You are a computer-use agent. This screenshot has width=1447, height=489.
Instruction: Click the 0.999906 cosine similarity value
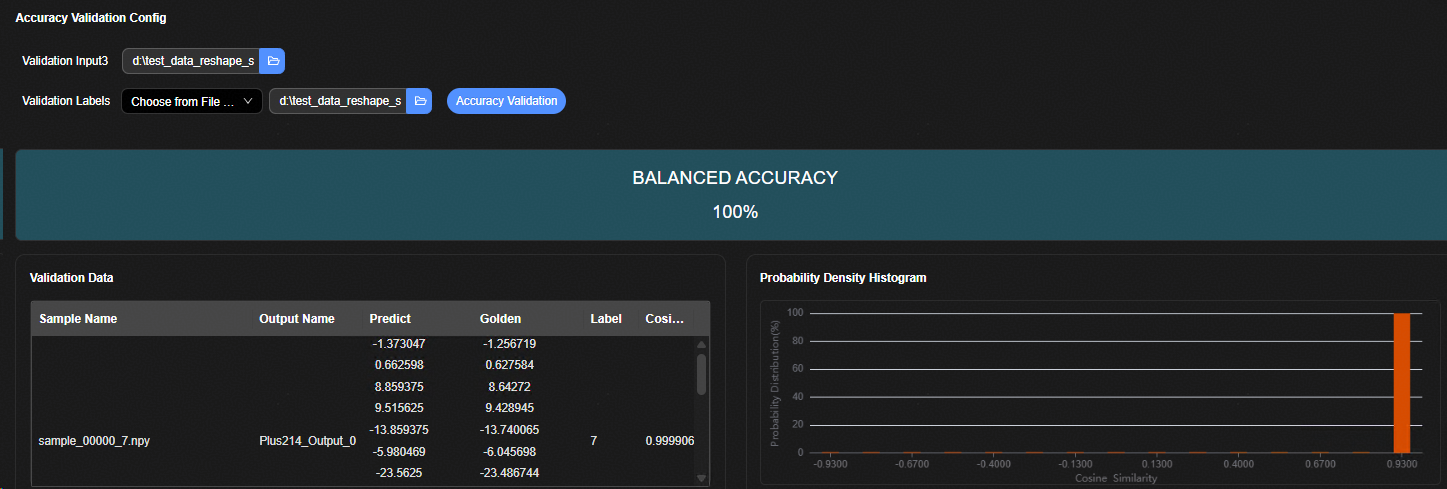[x=670, y=440]
